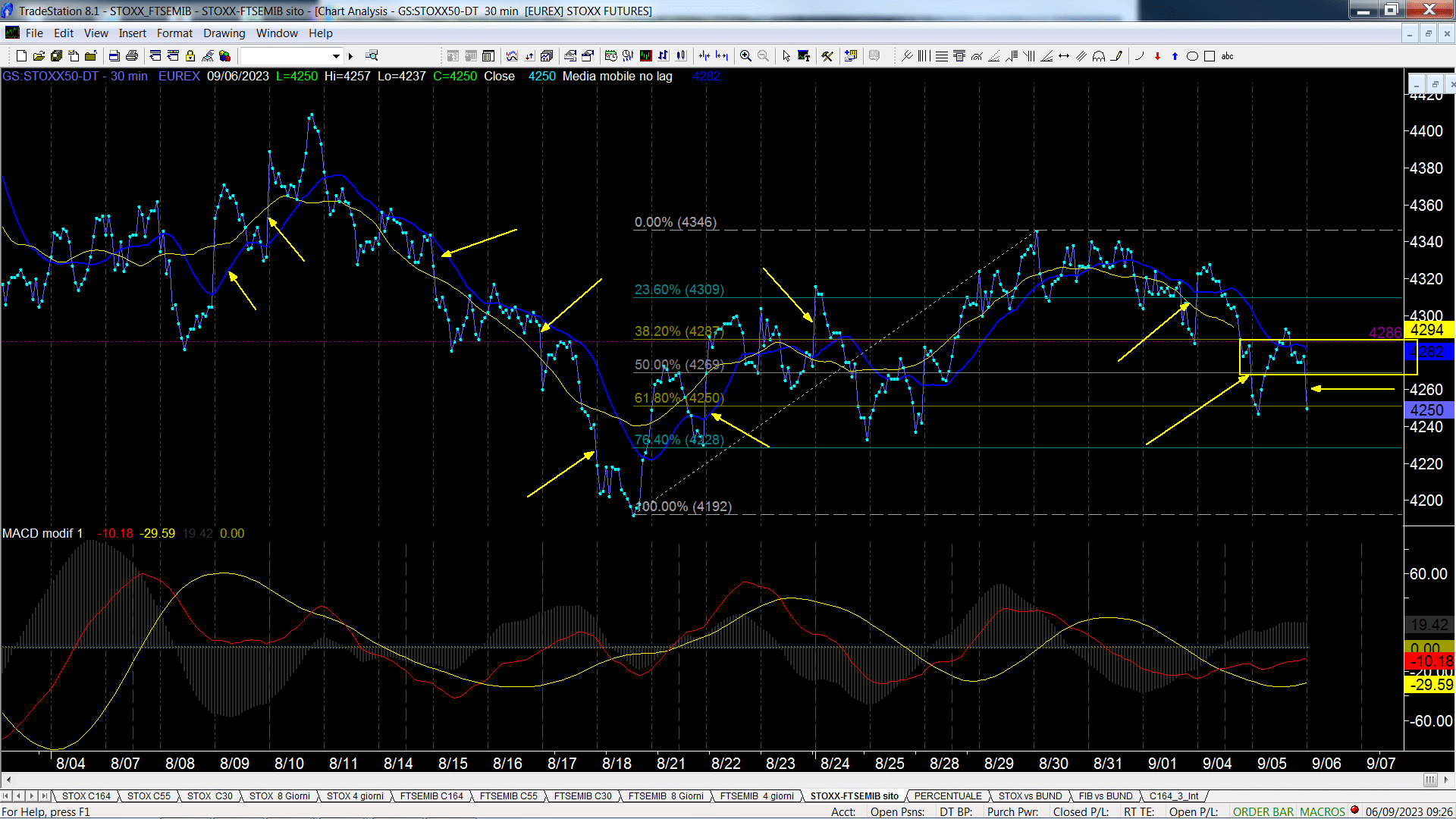Select the Zoom Out magnifier tool
The height and width of the screenshot is (819, 1456).
click(x=763, y=56)
